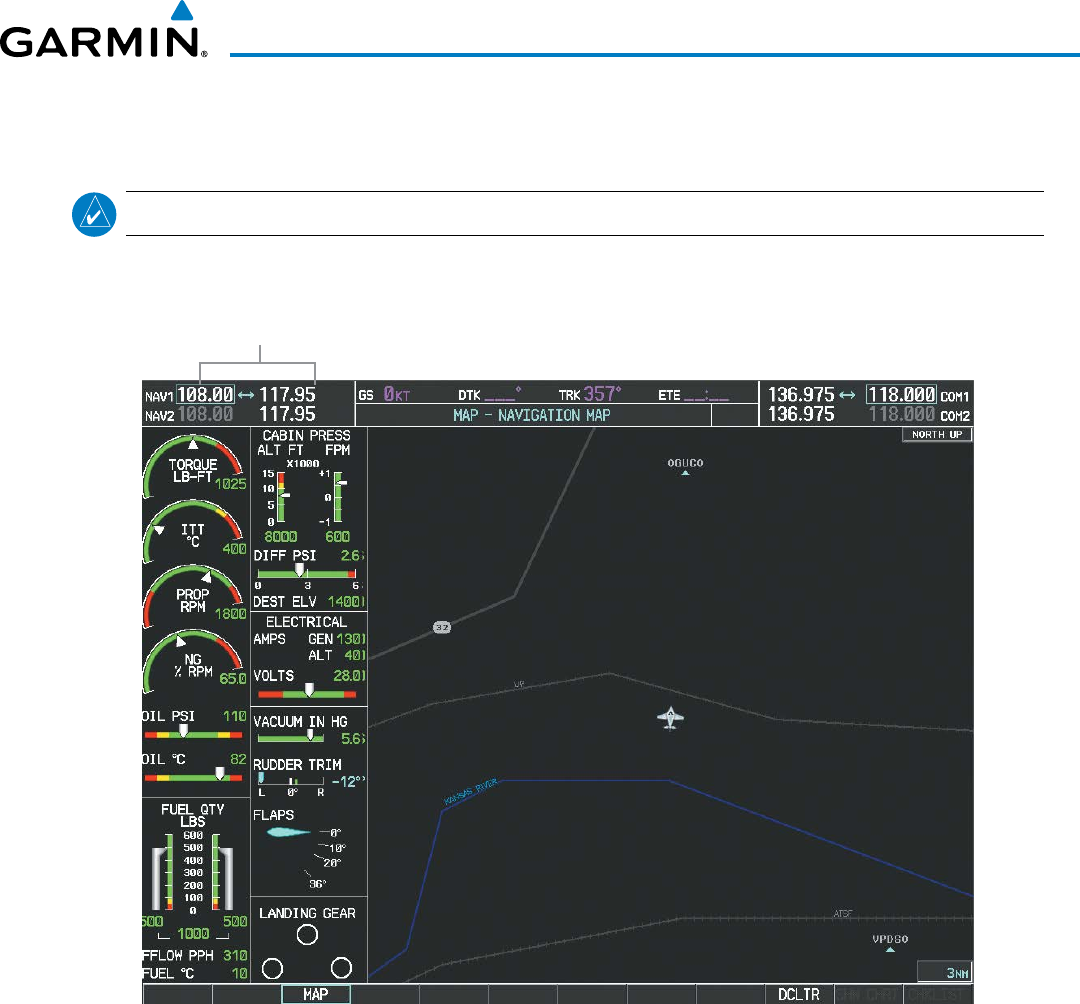The image size is (1080, 1004).
Task: Click the MAP - NAVIGATION MAP page title
Action: 532,415
